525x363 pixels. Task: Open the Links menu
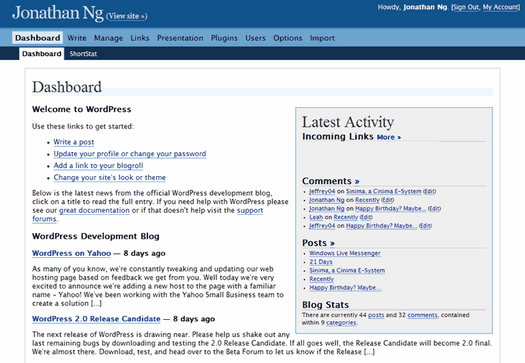tap(140, 38)
